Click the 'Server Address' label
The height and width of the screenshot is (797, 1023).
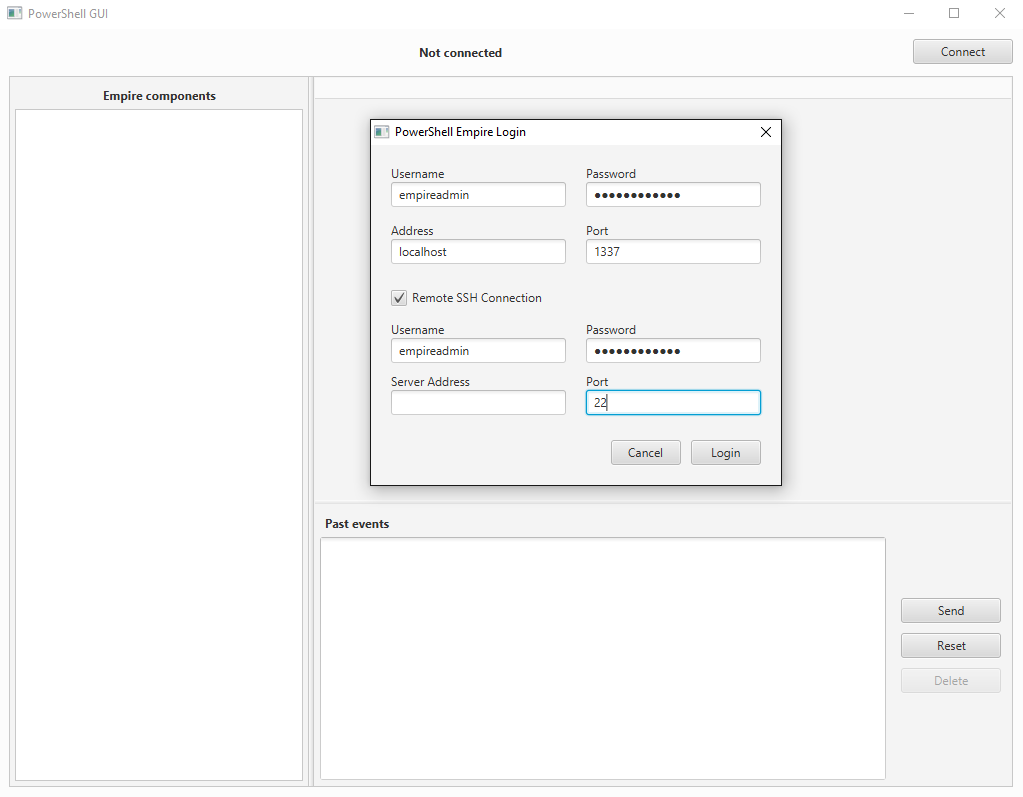pos(430,382)
